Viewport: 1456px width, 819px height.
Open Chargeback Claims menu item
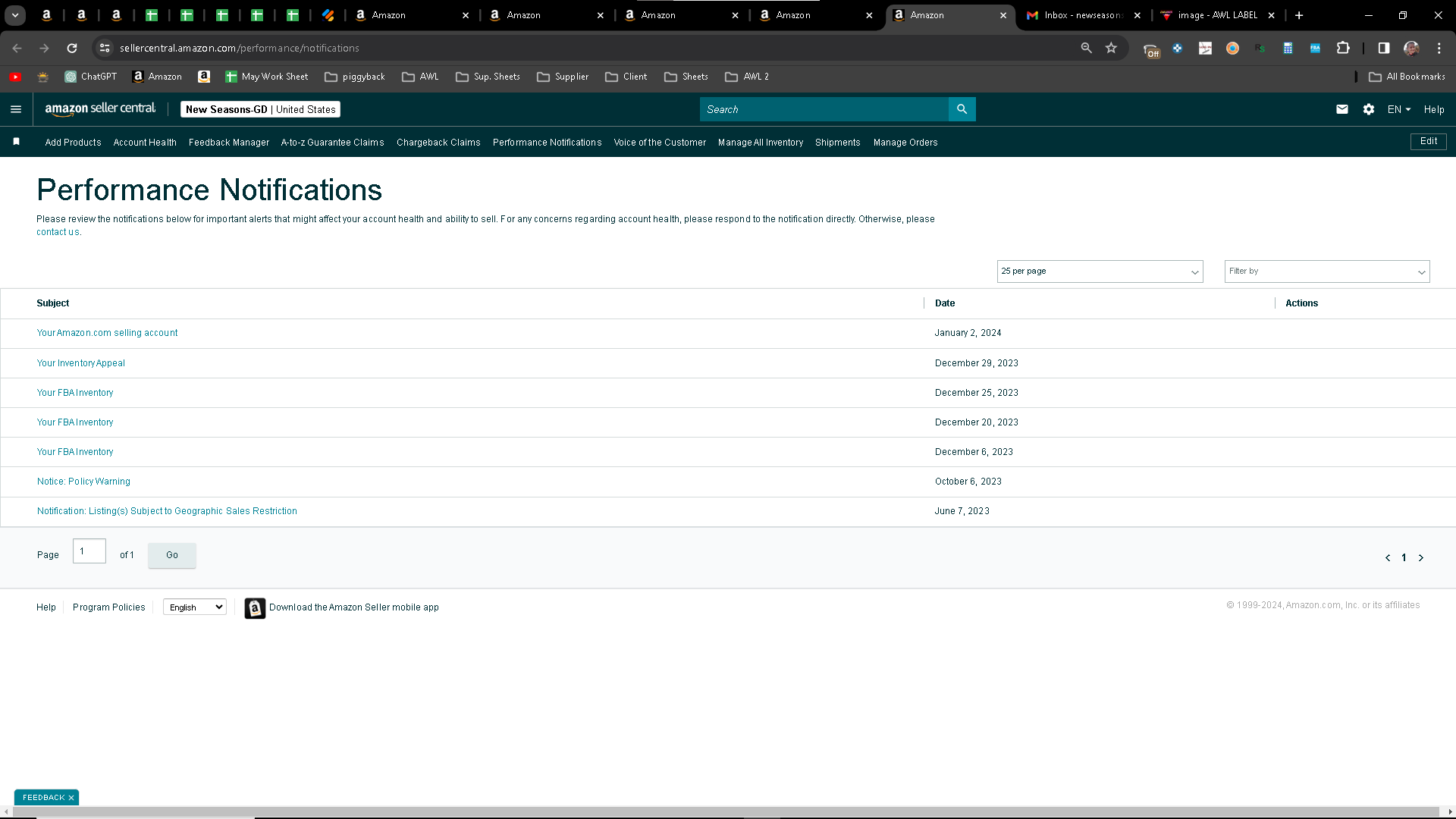pyautogui.click(x=438, y=143)
